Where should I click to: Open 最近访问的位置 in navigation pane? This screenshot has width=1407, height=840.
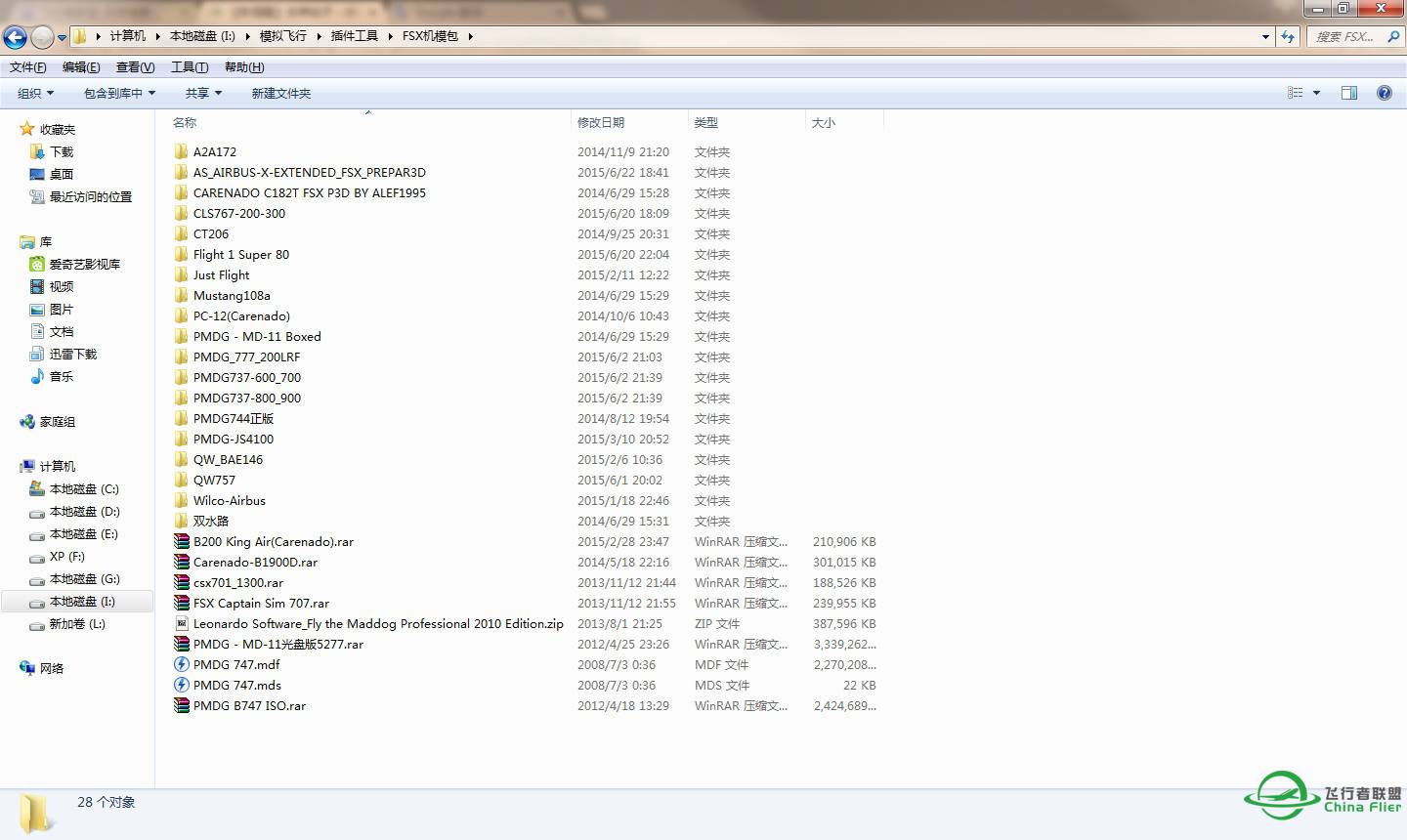[x=91, y=197]
